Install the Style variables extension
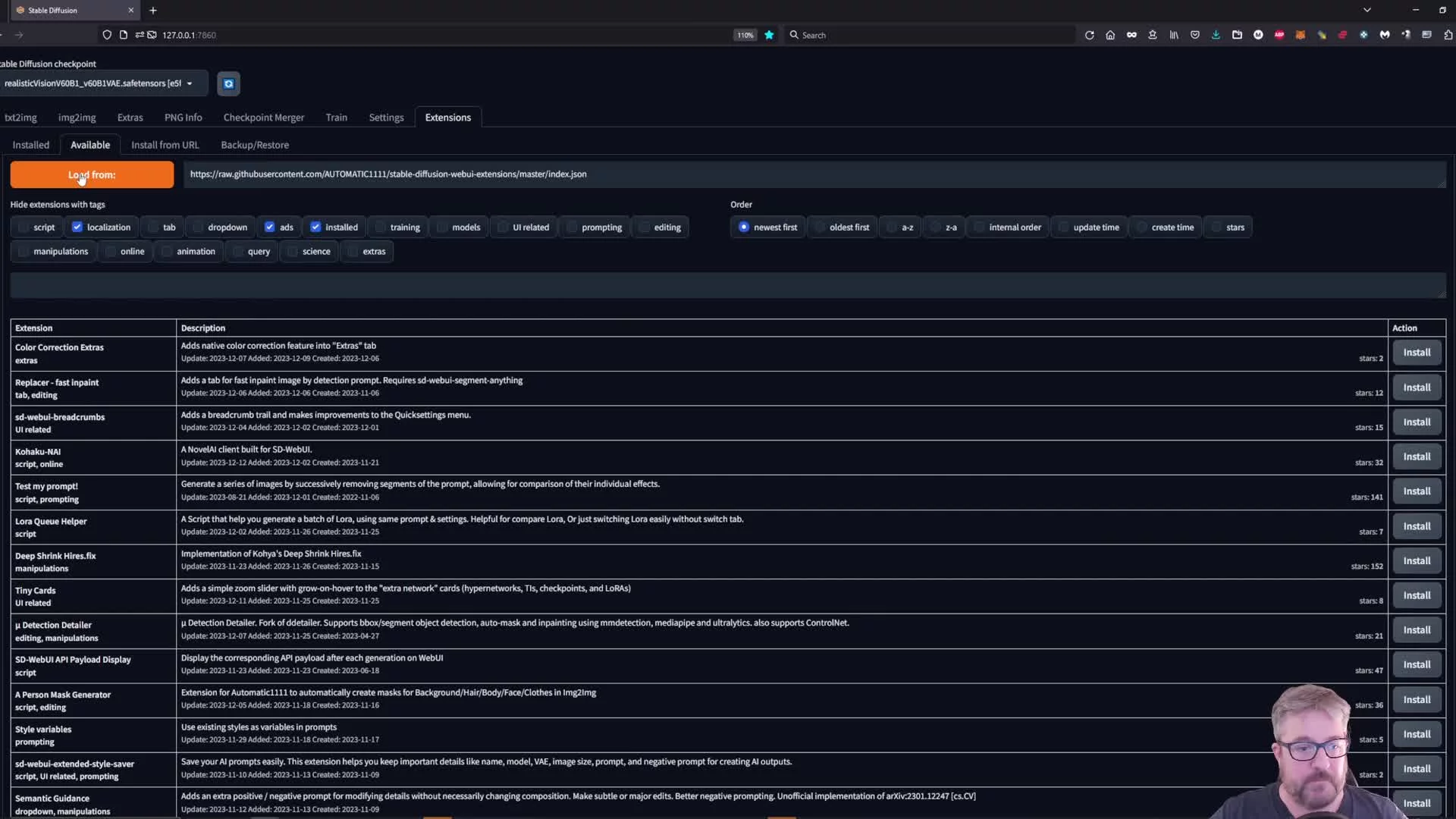This screenshot has height=819, width=1456. [1416, 734]
